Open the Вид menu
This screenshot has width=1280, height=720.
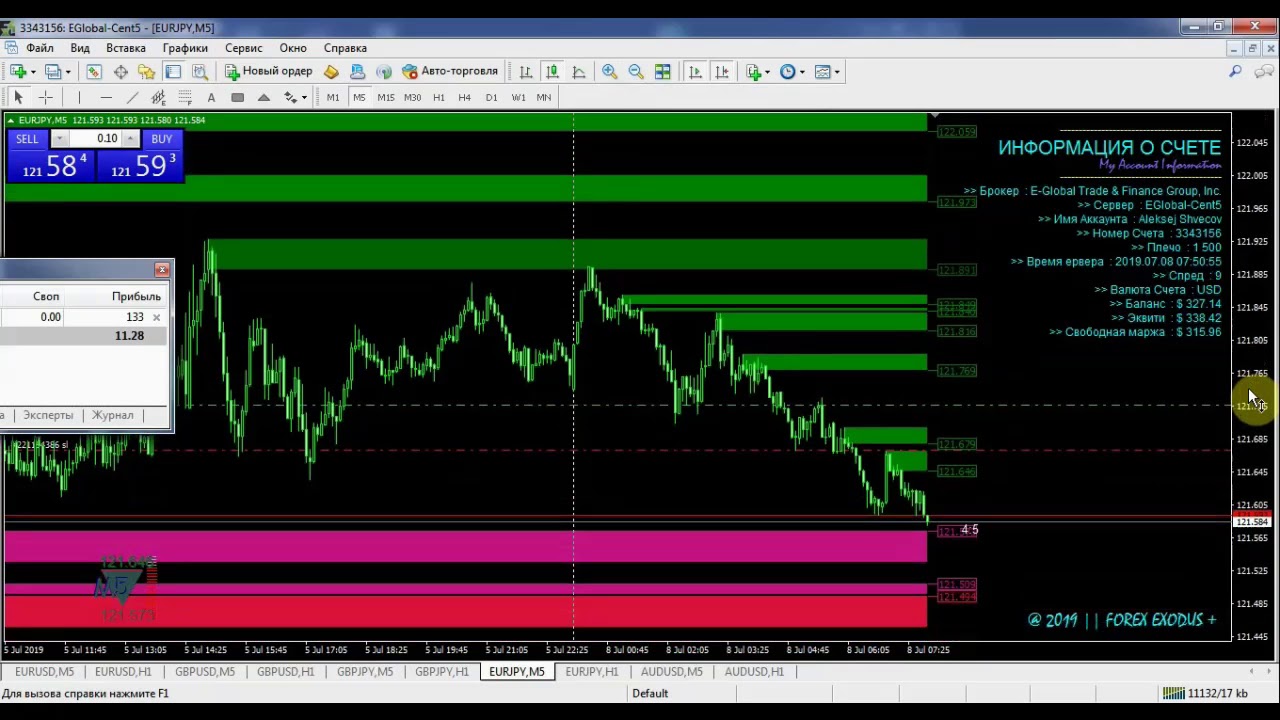(x=80, y=48)
